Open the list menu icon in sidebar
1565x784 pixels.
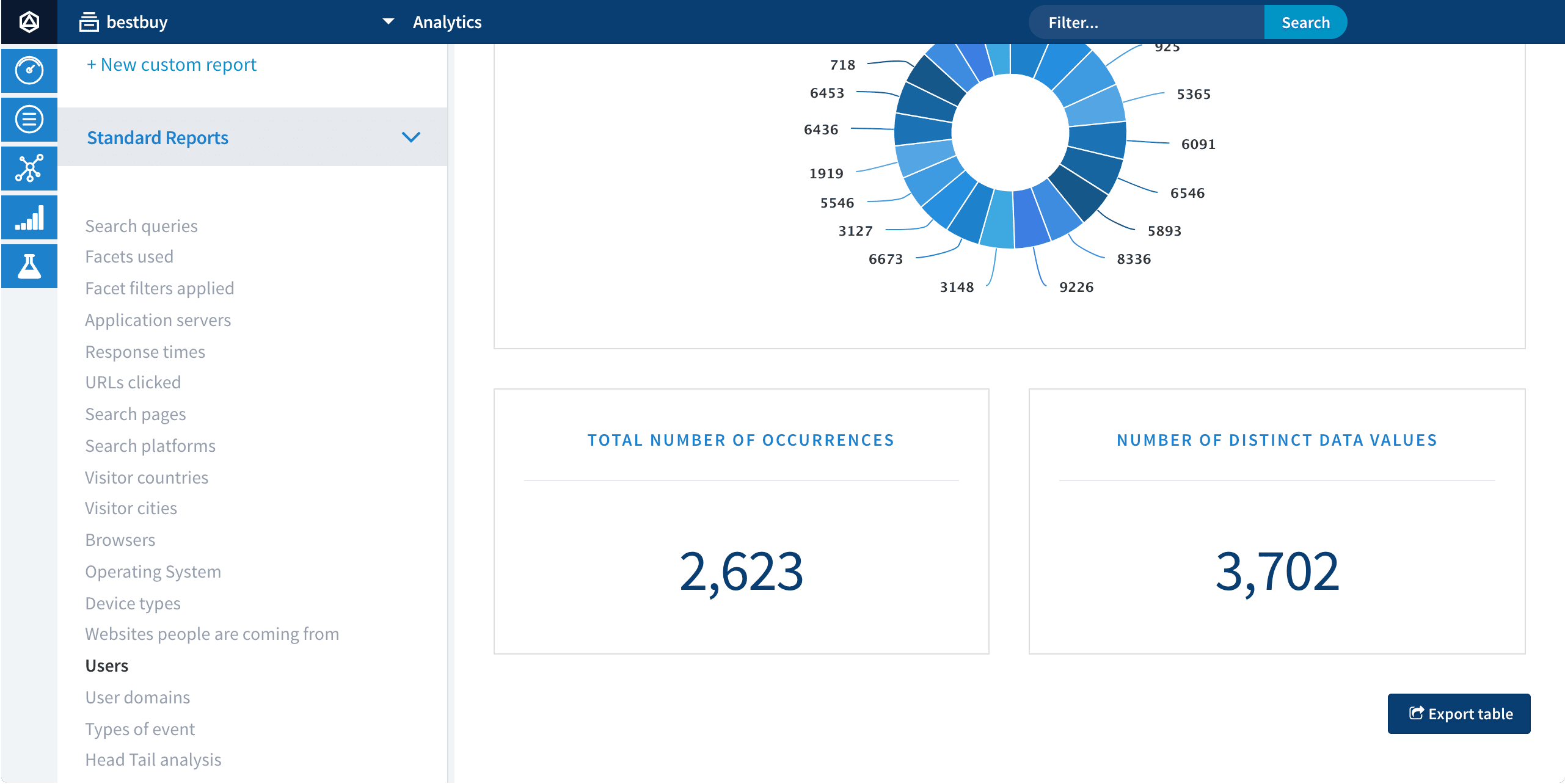tap(29, 119)
